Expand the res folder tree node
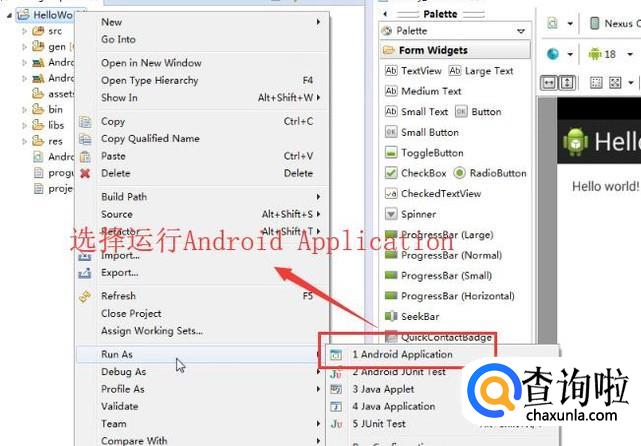 [x=24, y=141]
